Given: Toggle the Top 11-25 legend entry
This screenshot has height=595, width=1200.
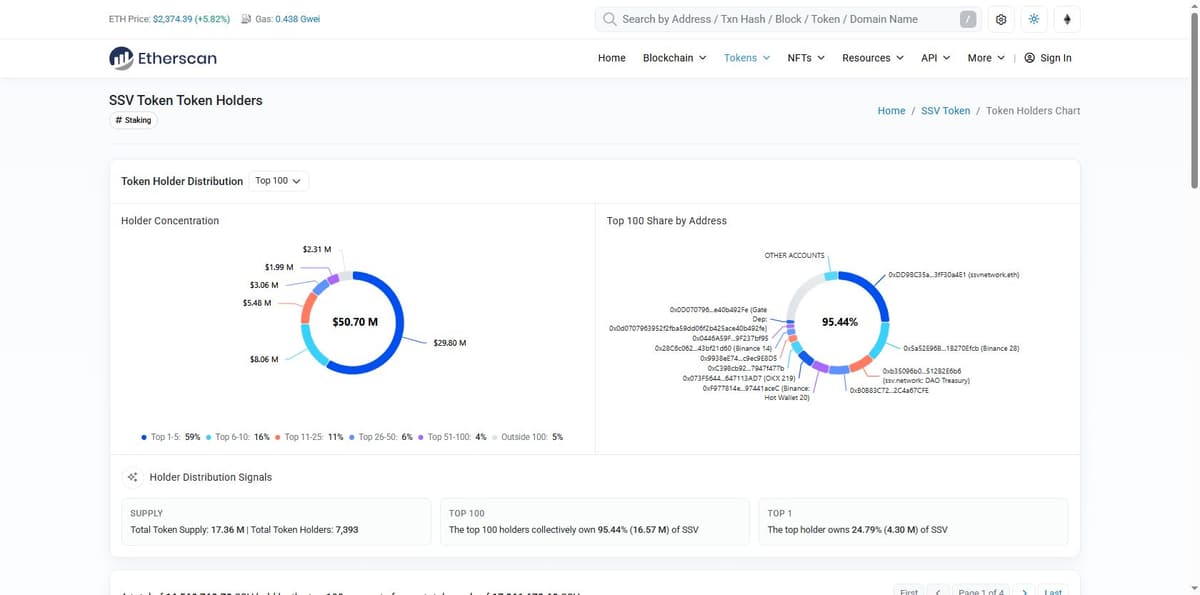Looking at the screenshot, I should 309,437.
